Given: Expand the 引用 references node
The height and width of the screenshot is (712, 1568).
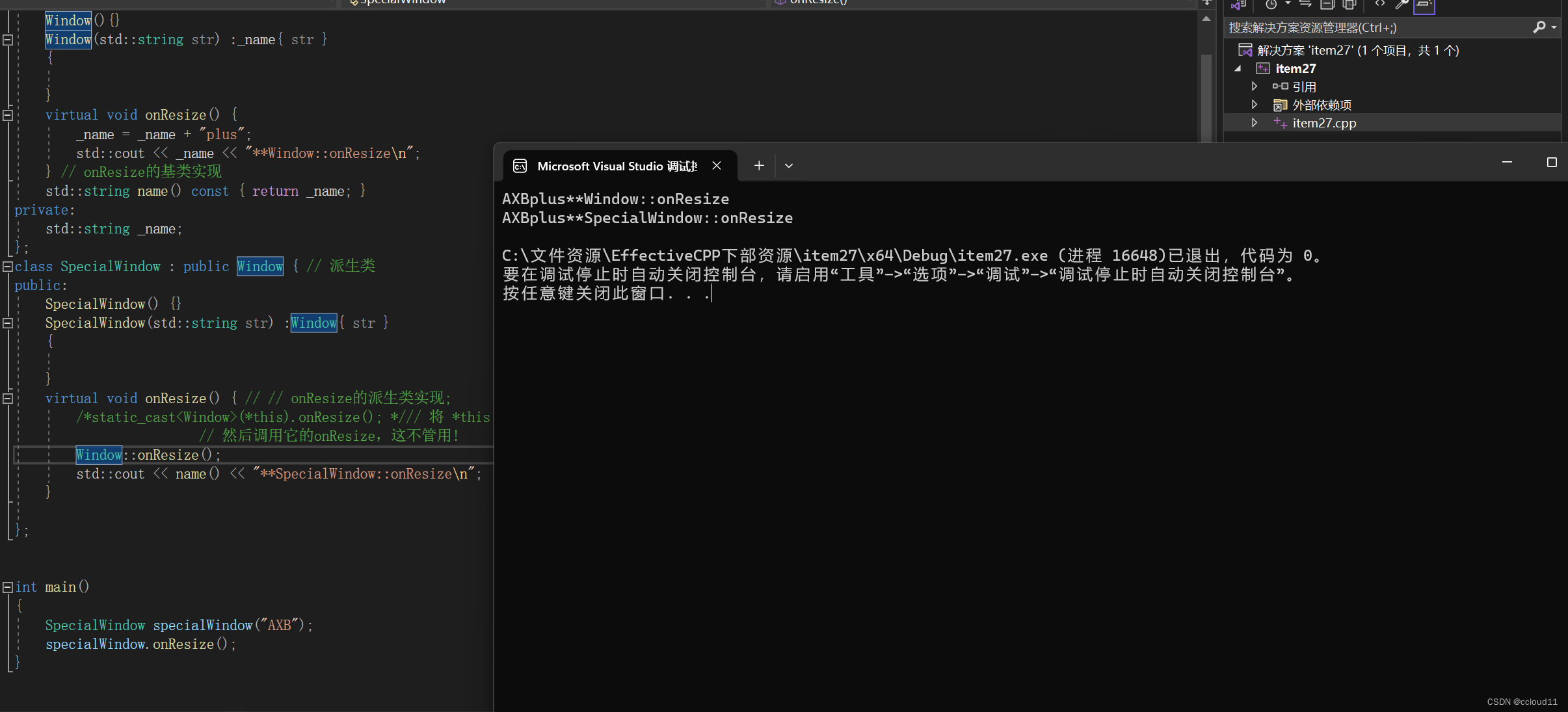Looking at the screenshot, I should tap(1255, 86).
